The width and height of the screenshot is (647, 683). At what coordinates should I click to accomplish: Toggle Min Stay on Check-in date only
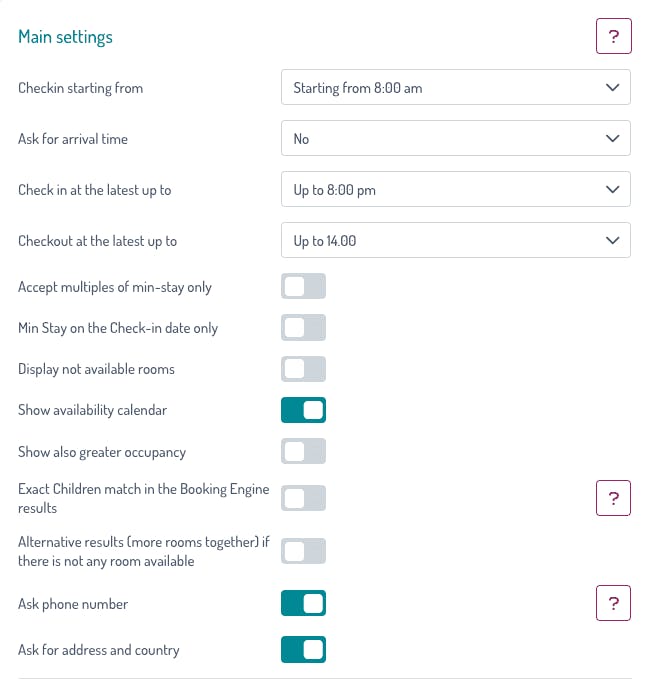coord(303,328)
